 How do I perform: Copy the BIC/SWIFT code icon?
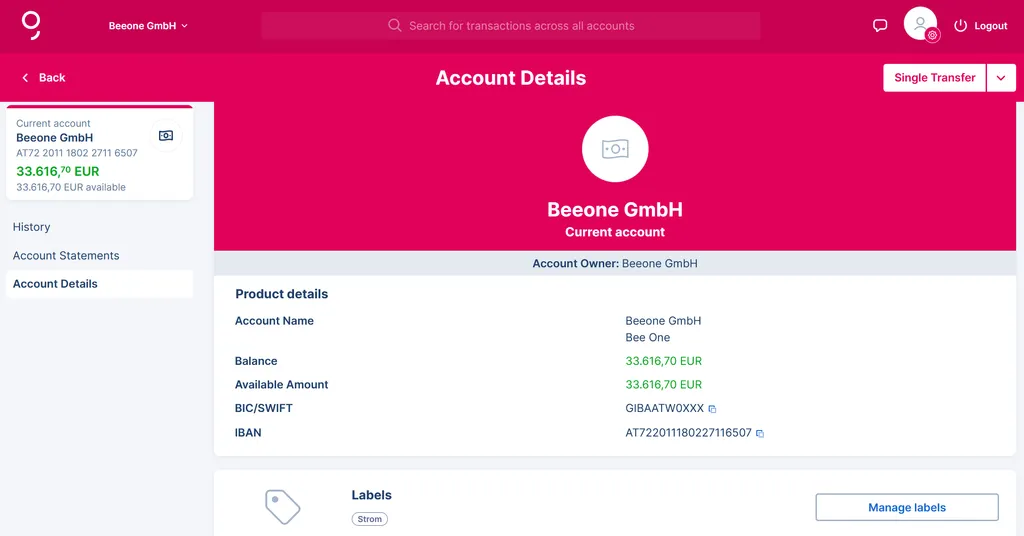[x=712, y=409]
